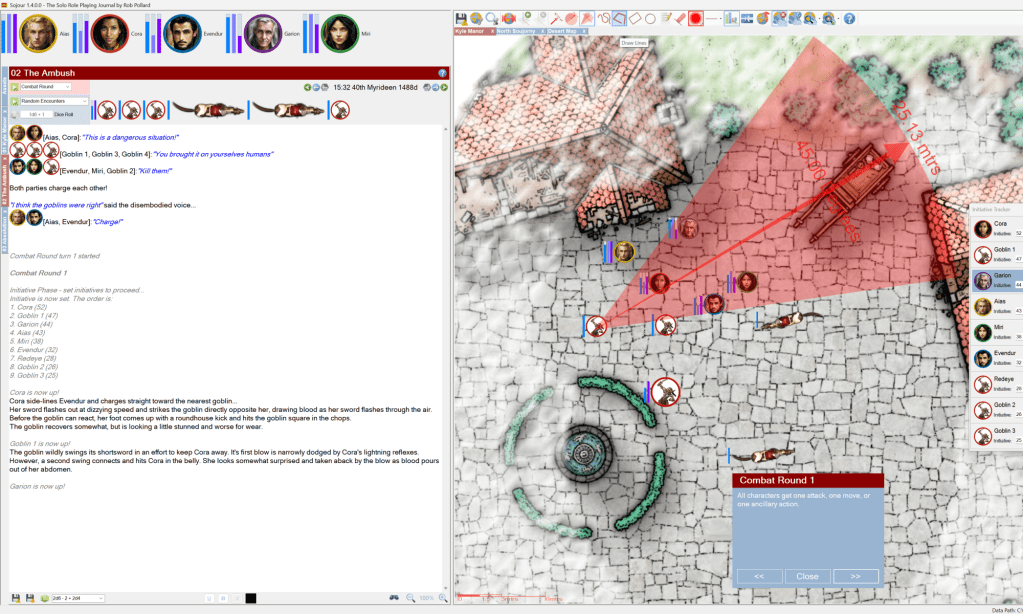
Task: Click the binoculars search icon
Action: [x=394, y=598]
